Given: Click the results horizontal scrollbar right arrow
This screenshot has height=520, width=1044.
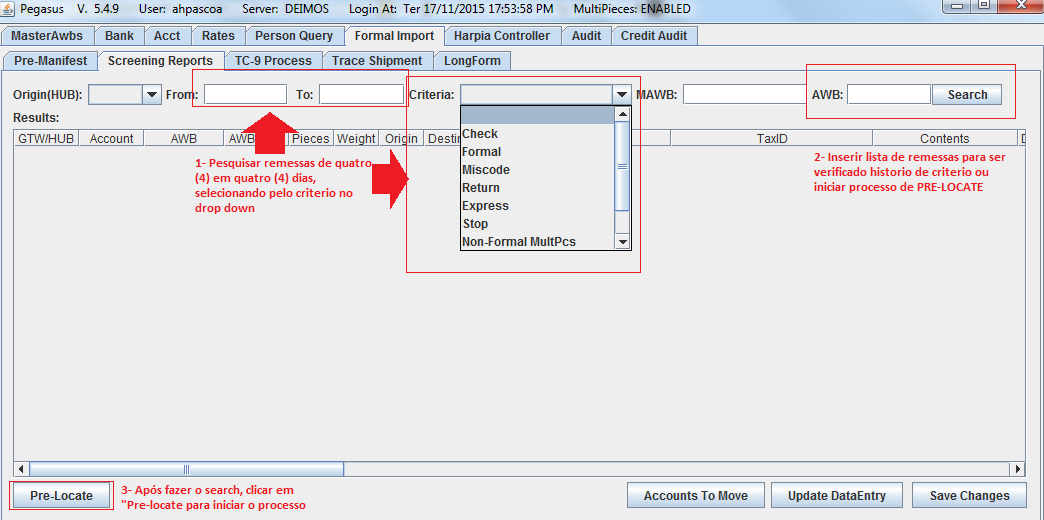Looking at the screenshot, I should pyautogui.click(x=1018, y=469).
